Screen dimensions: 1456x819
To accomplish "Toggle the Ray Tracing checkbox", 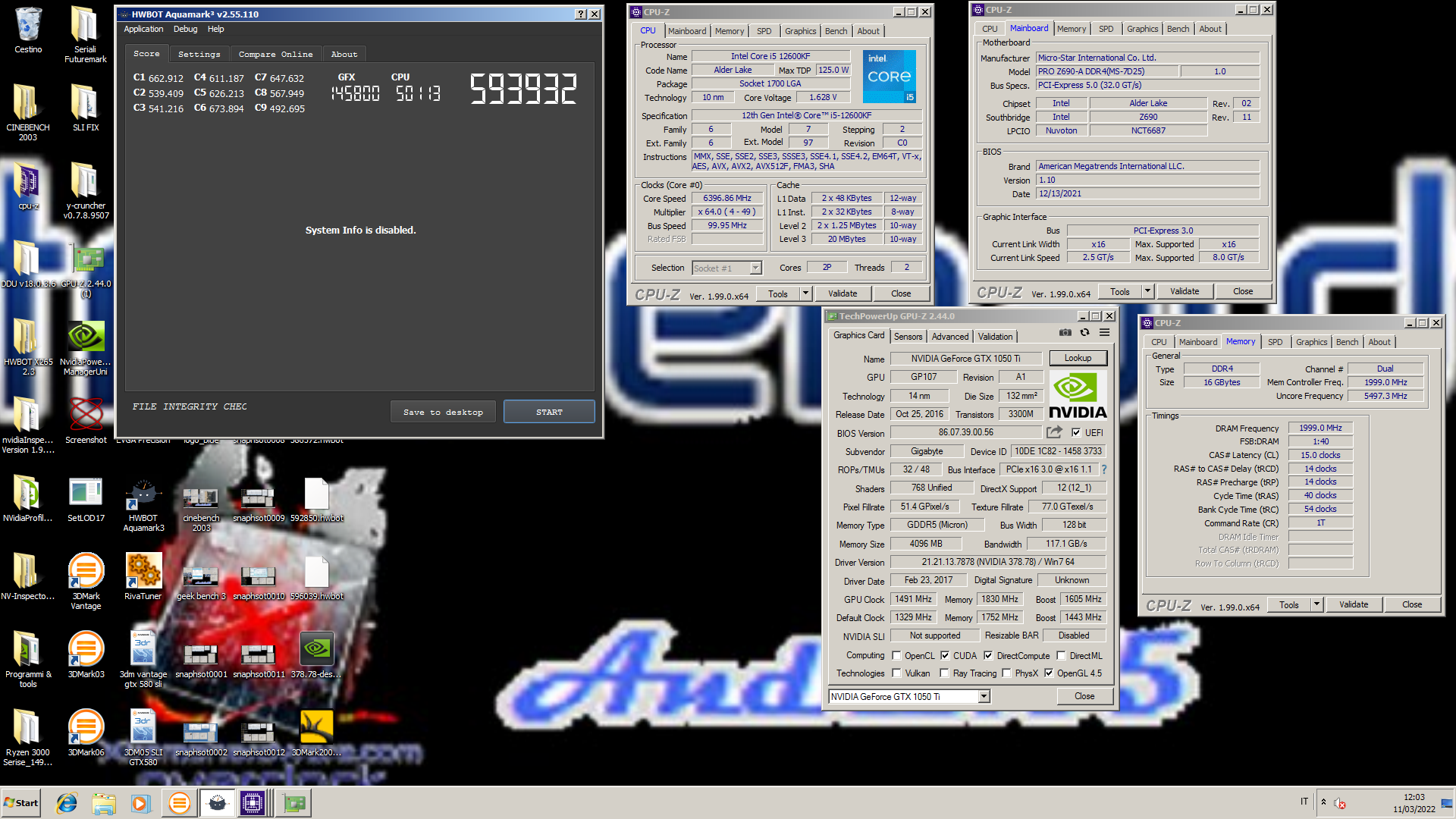I will (x=944, y=673).
